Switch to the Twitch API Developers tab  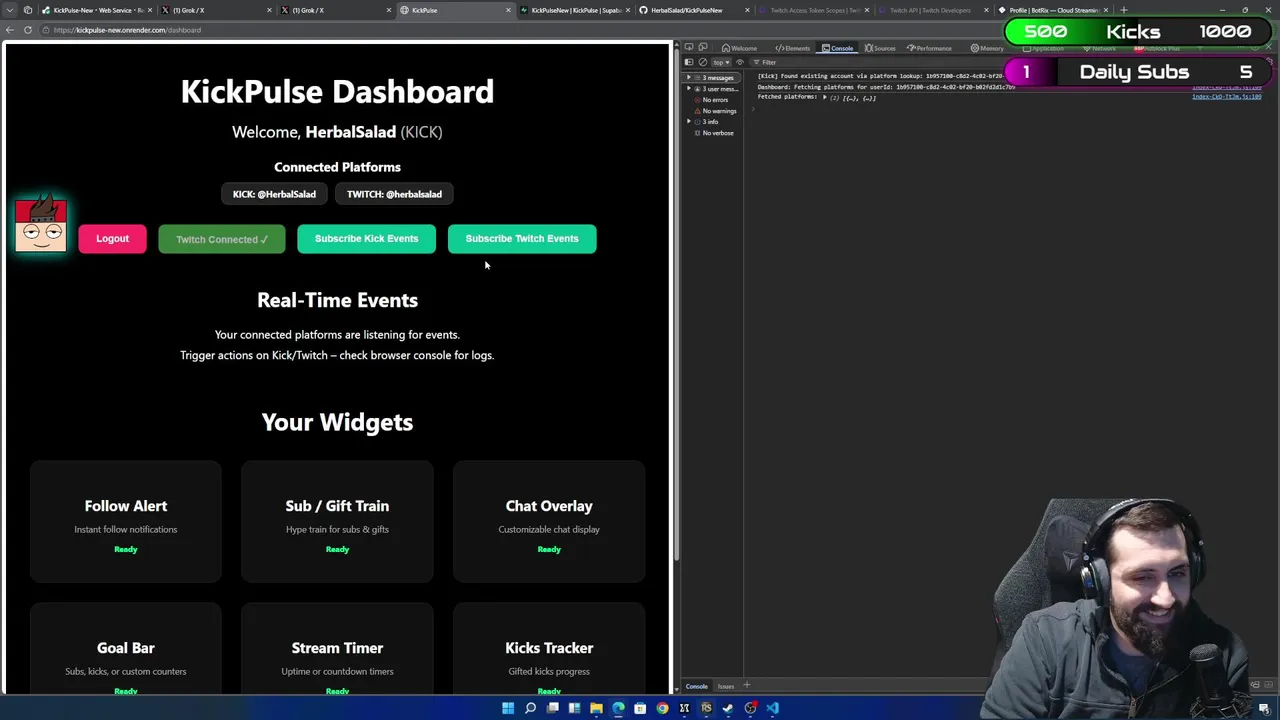(931, 10)
